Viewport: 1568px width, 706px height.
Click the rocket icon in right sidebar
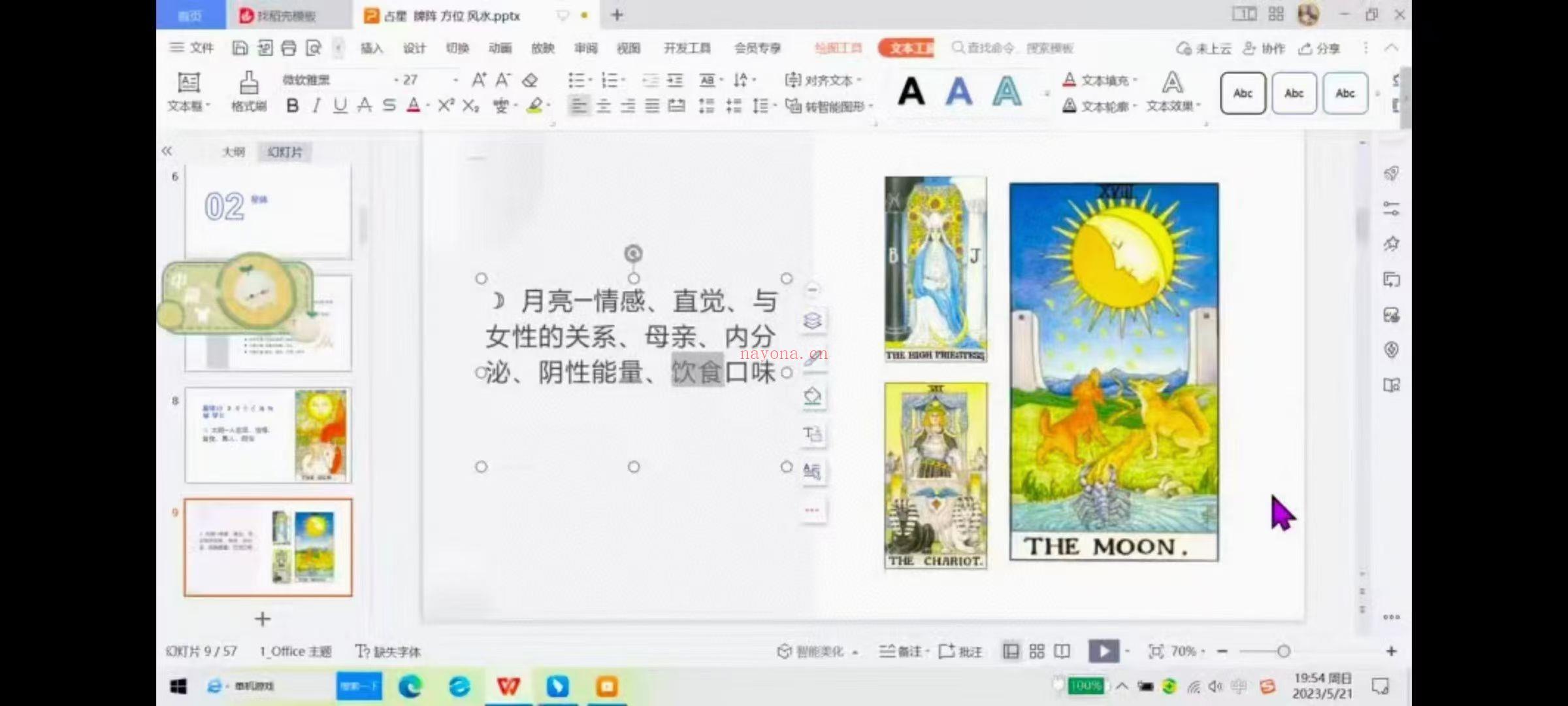[1391, 173]
